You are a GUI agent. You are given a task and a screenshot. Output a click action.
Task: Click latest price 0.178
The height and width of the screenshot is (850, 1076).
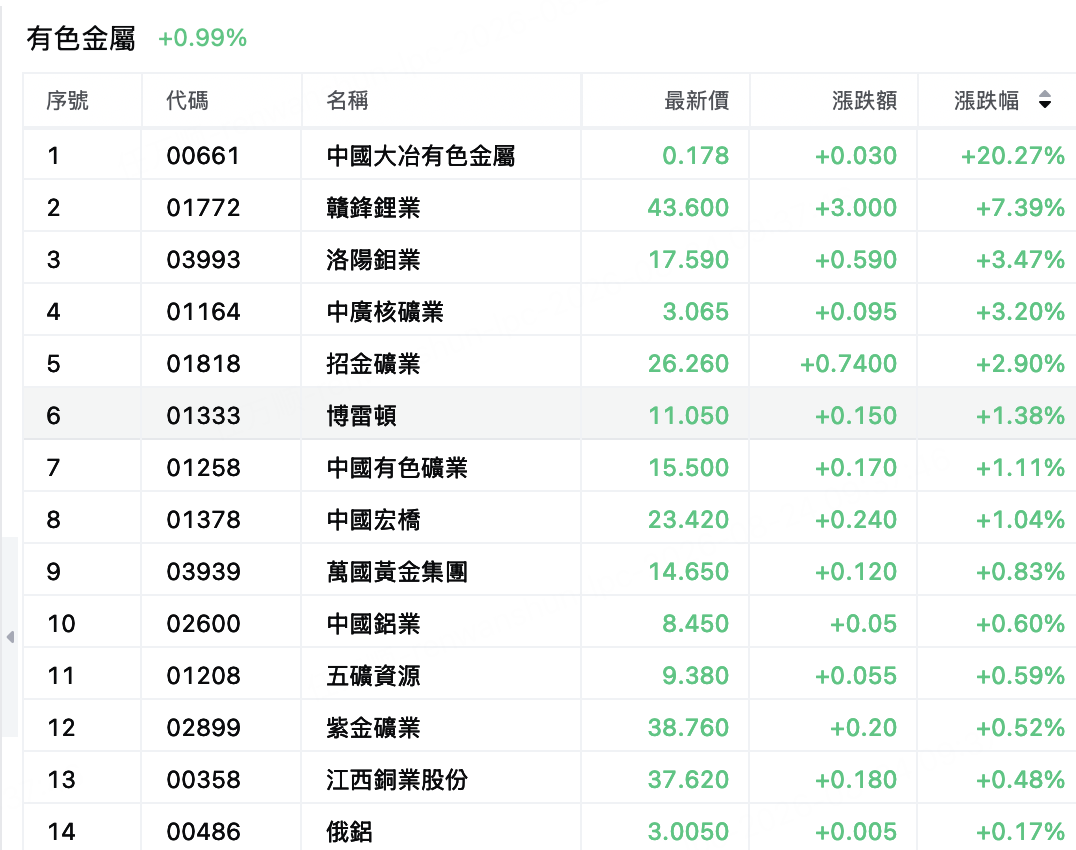point(695,156)
